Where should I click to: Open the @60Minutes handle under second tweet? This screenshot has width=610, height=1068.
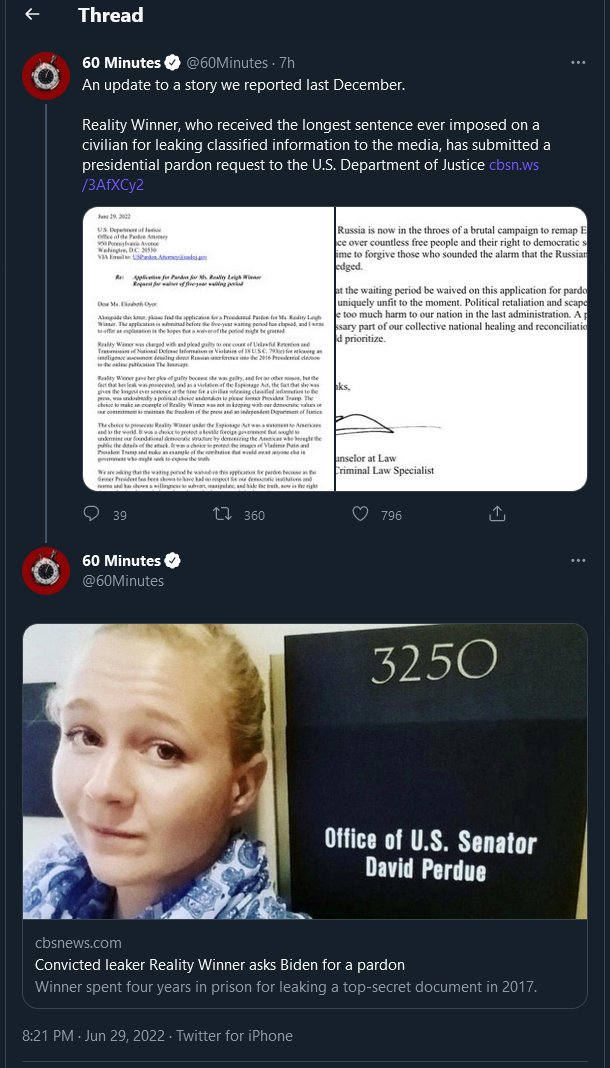(123, 581)
